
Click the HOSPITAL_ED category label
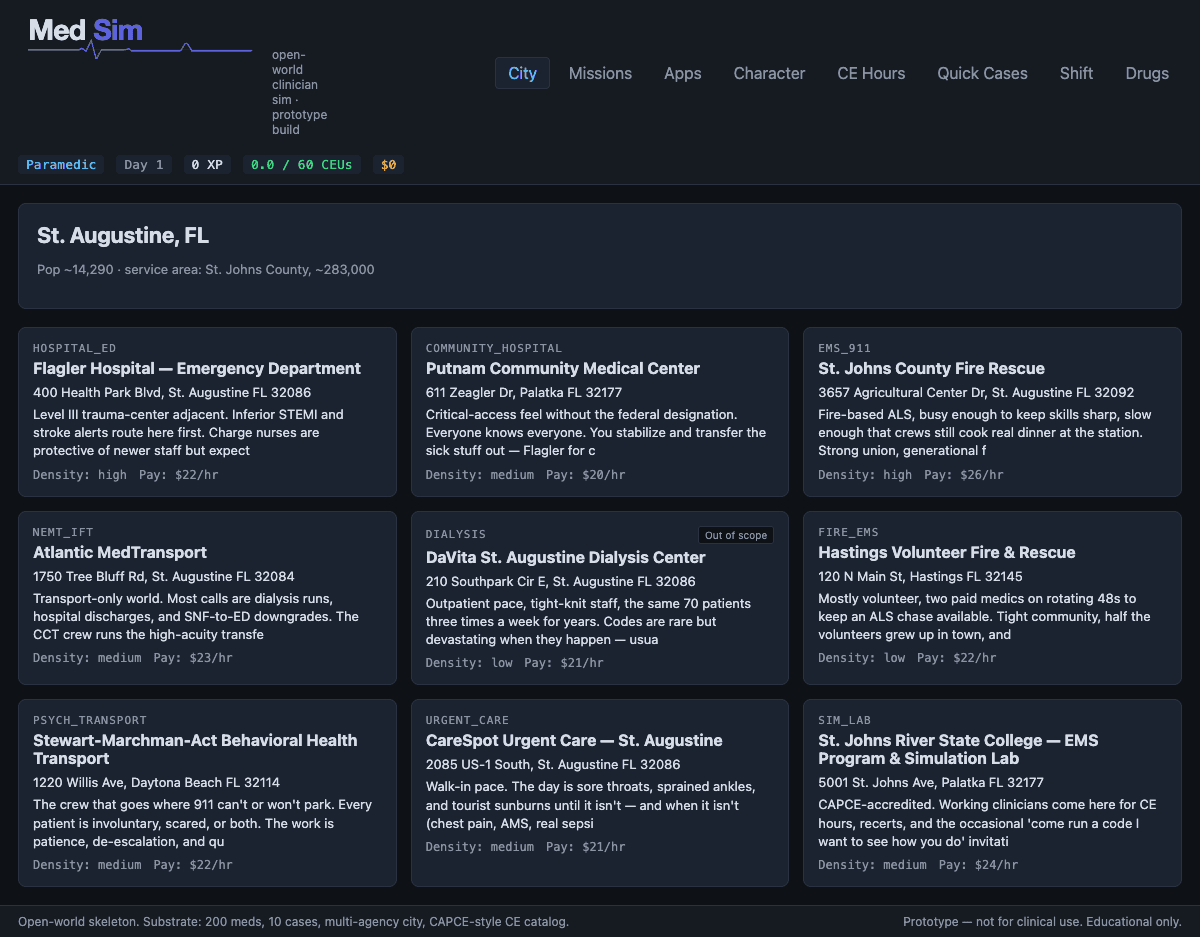74,348
